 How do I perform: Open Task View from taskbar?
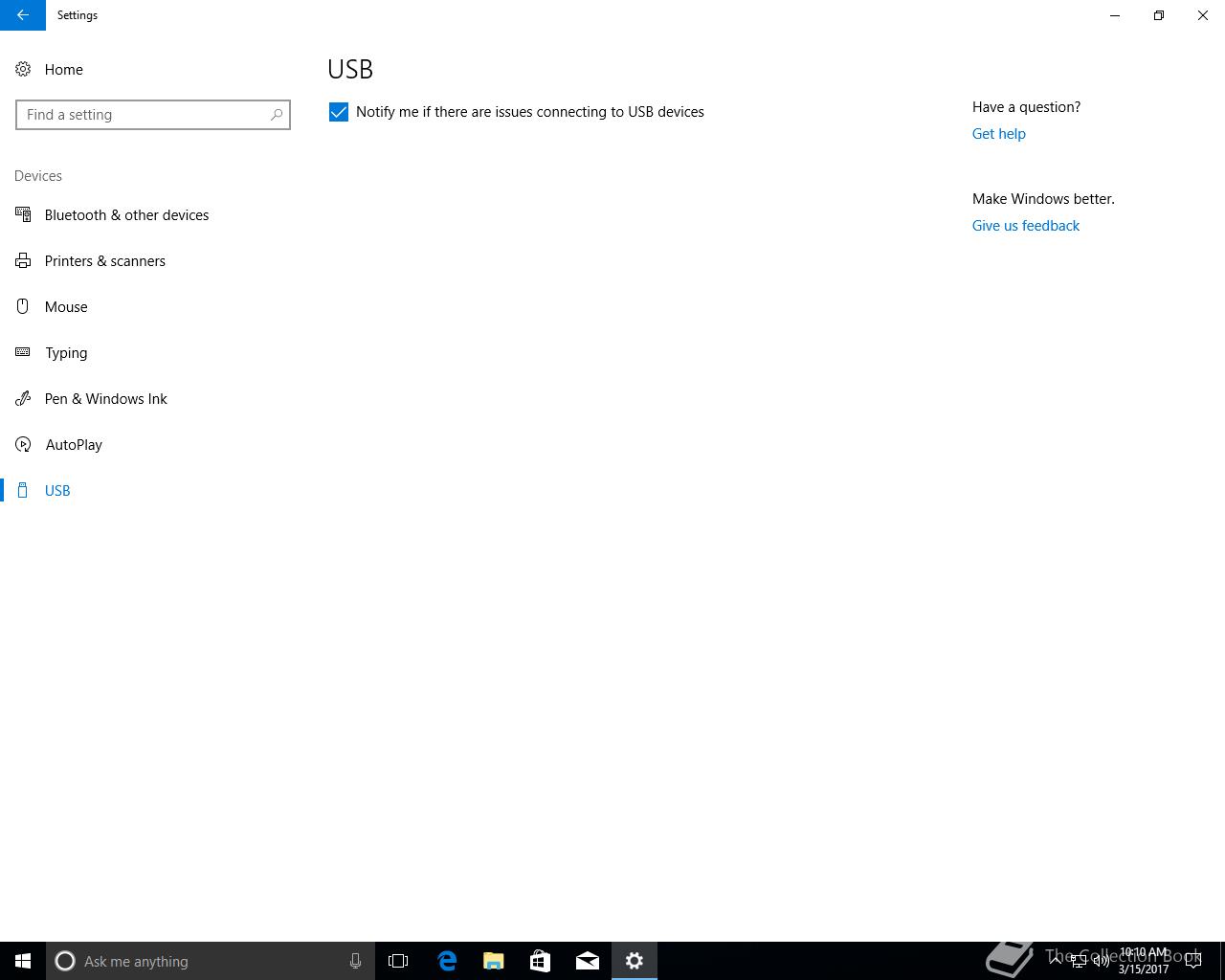(x=398, y=961)
